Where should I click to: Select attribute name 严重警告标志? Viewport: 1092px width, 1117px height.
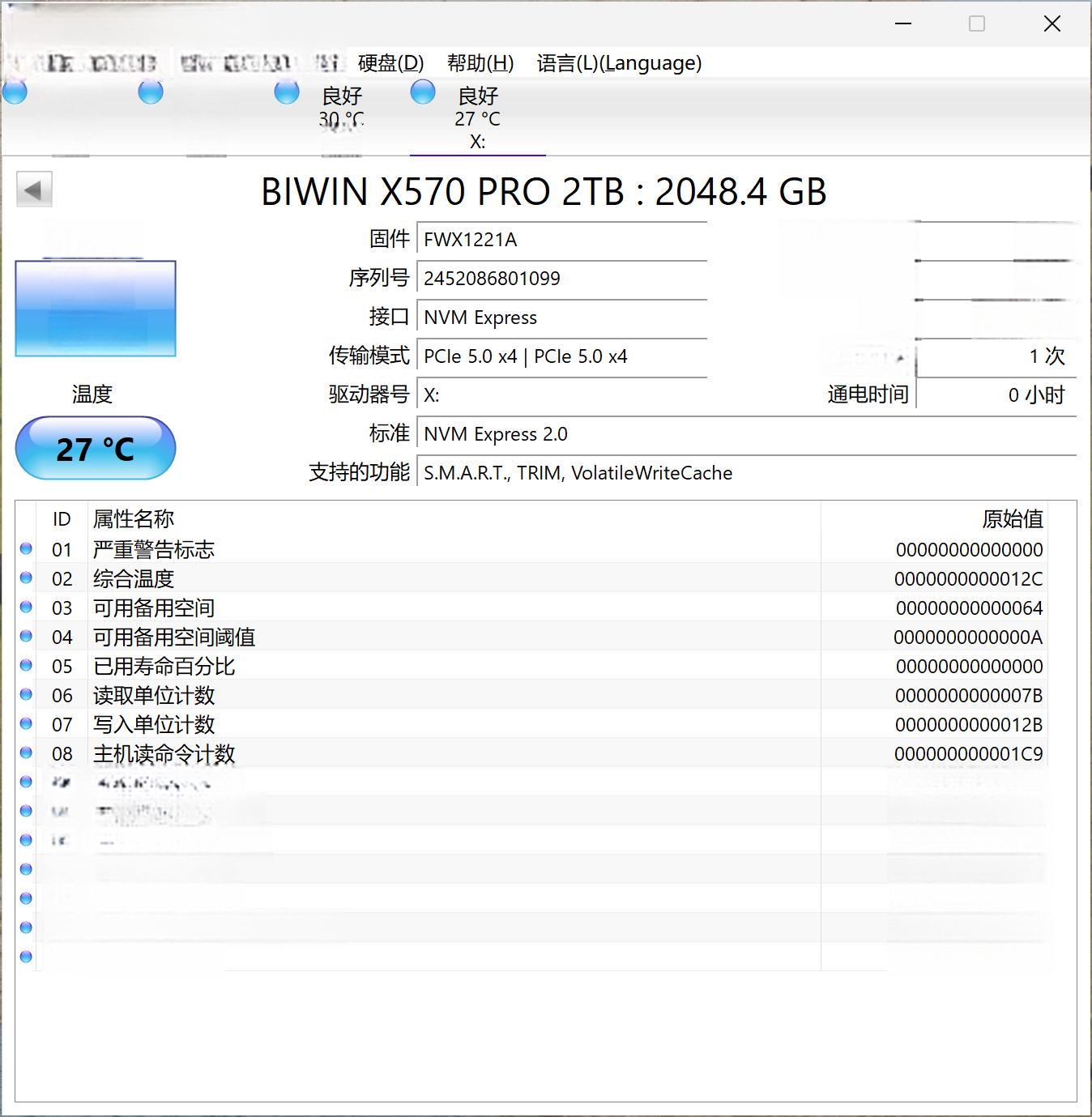[x=154, y=549]
